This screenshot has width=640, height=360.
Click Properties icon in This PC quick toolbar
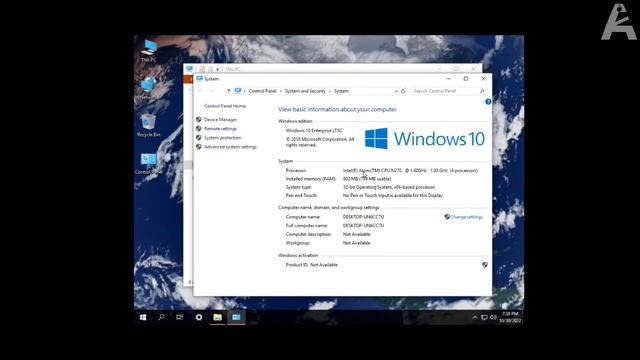[x=202, y=69]
